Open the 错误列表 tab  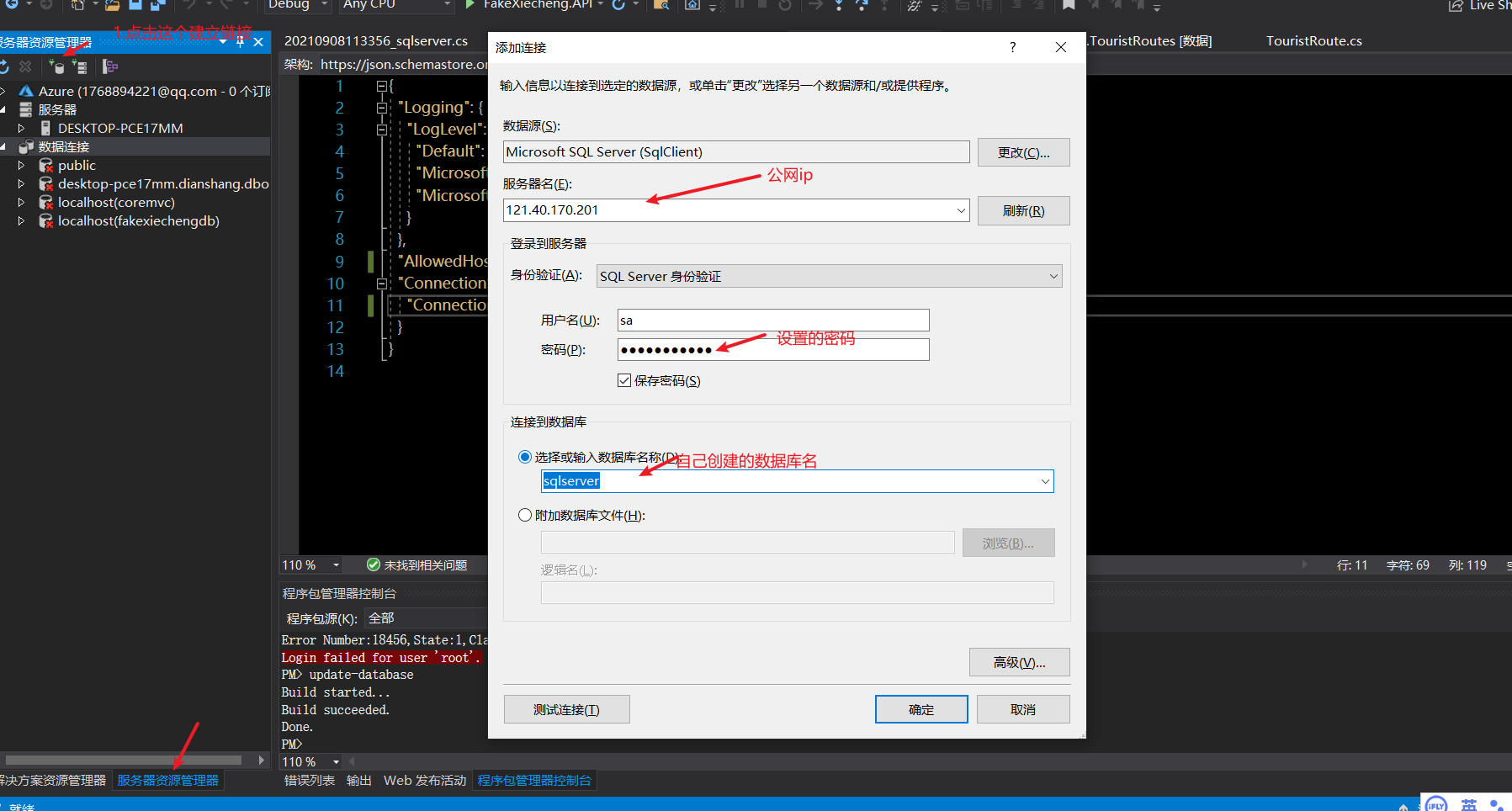310,781
